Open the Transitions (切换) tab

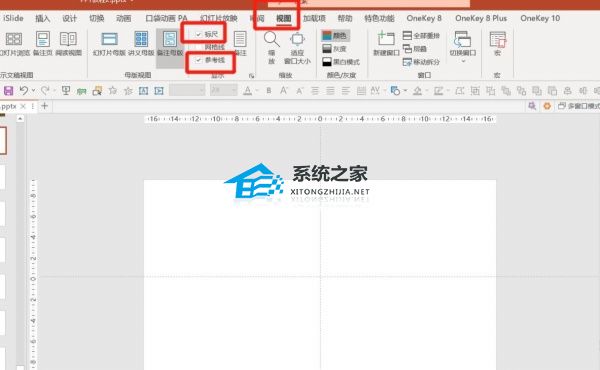tap(96, 18)
